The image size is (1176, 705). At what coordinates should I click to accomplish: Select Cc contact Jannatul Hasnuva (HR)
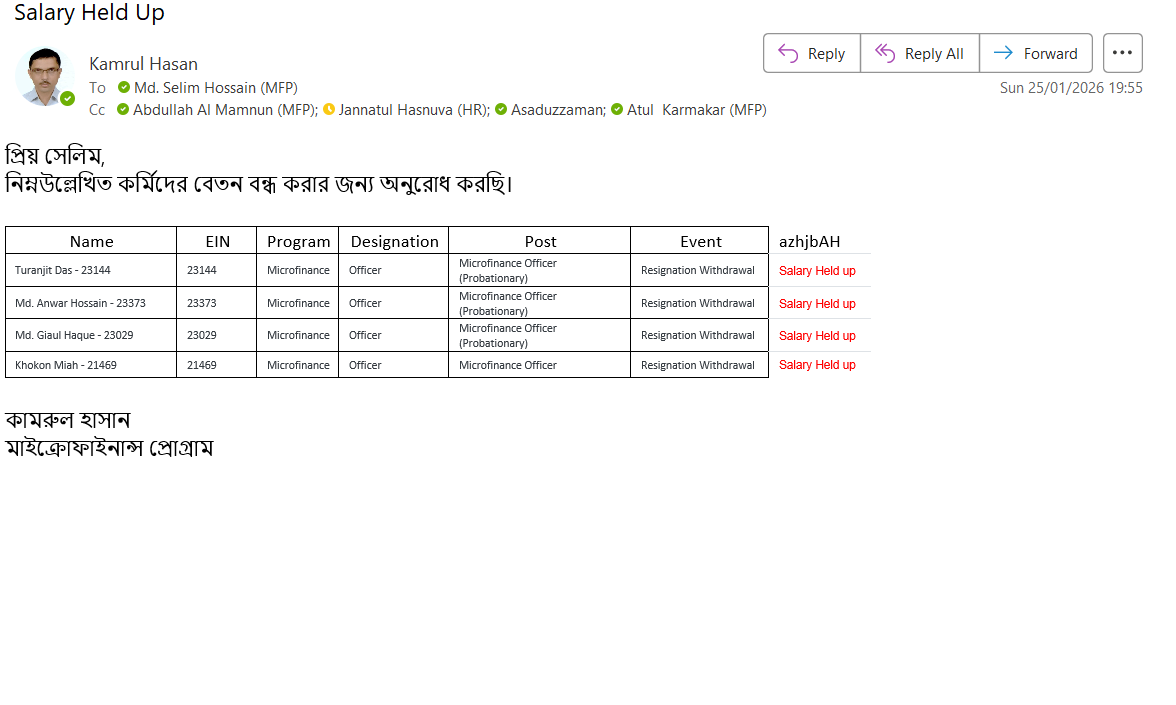(413, 110)
